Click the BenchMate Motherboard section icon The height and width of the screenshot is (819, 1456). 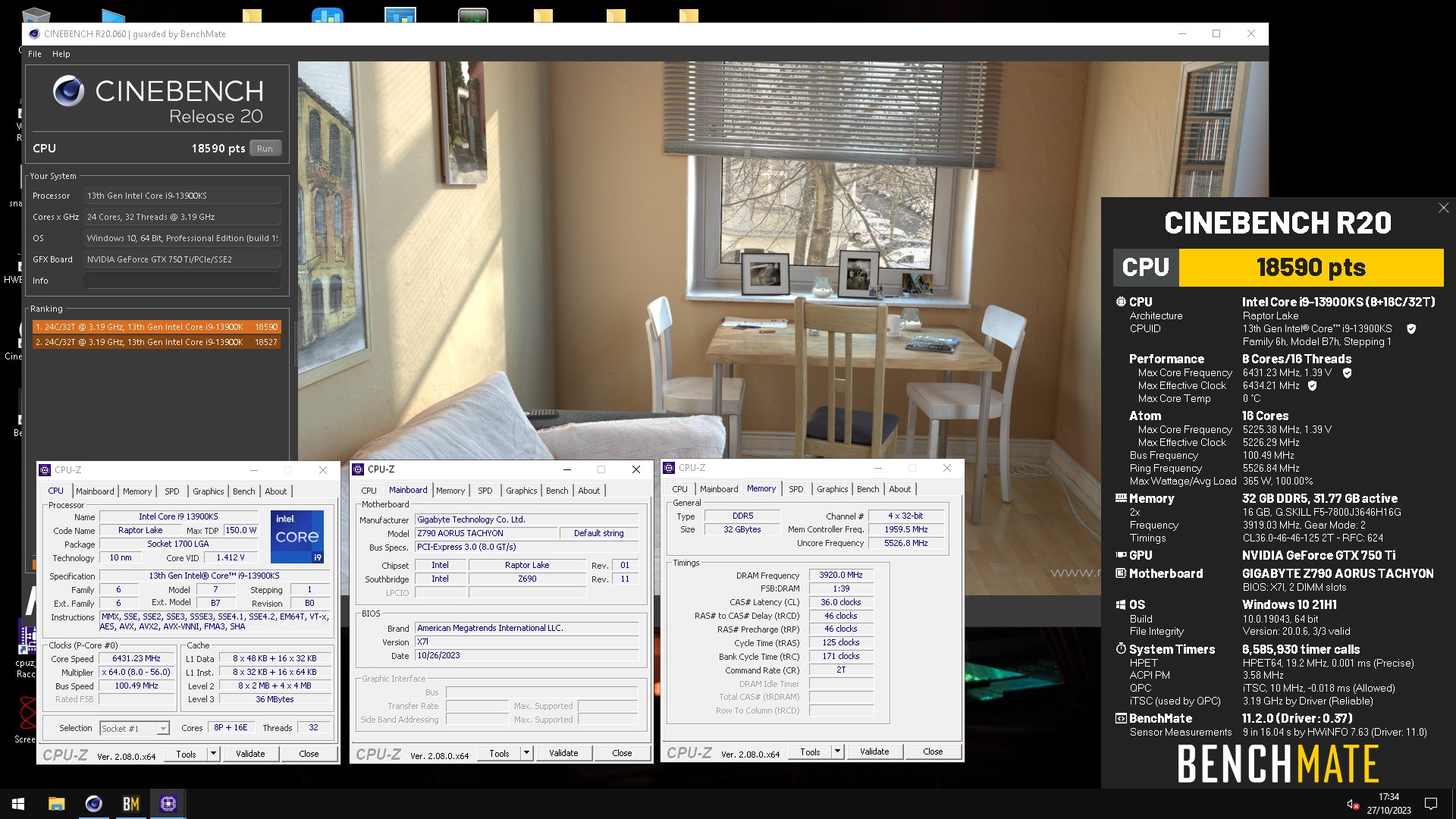1121,573
